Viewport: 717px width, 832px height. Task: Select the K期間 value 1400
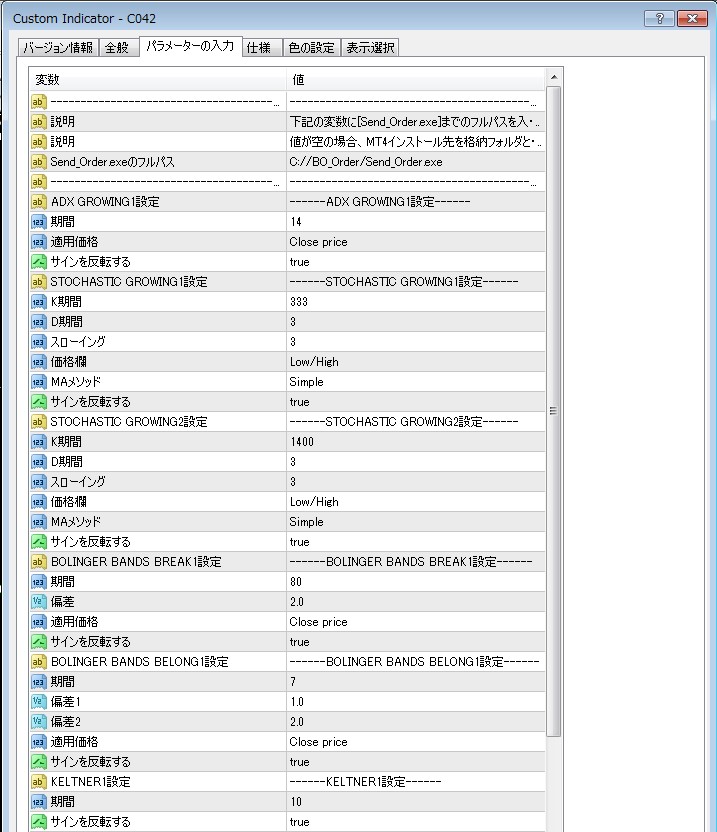click(x=416, y=442)
